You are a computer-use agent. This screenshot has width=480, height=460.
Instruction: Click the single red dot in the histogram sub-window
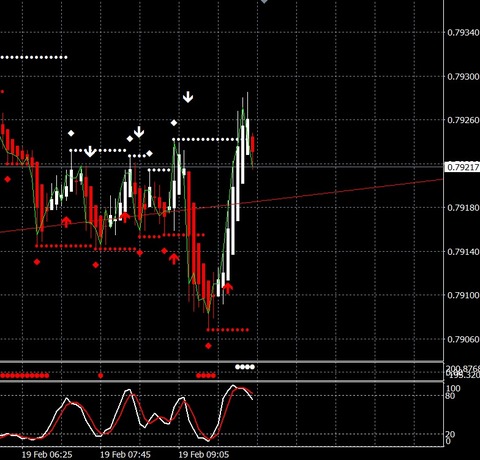101,376
